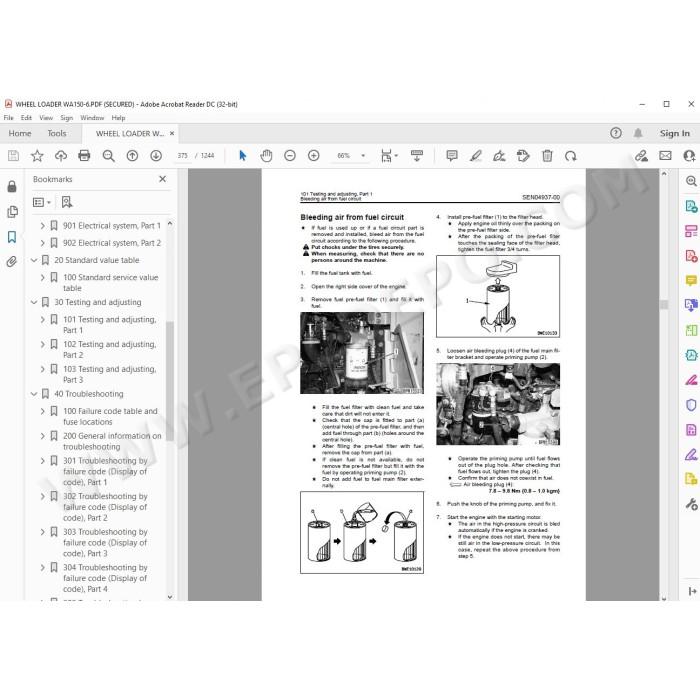Collapse 20 Standard value table
700x700 pixels.
tap(34, 260)
